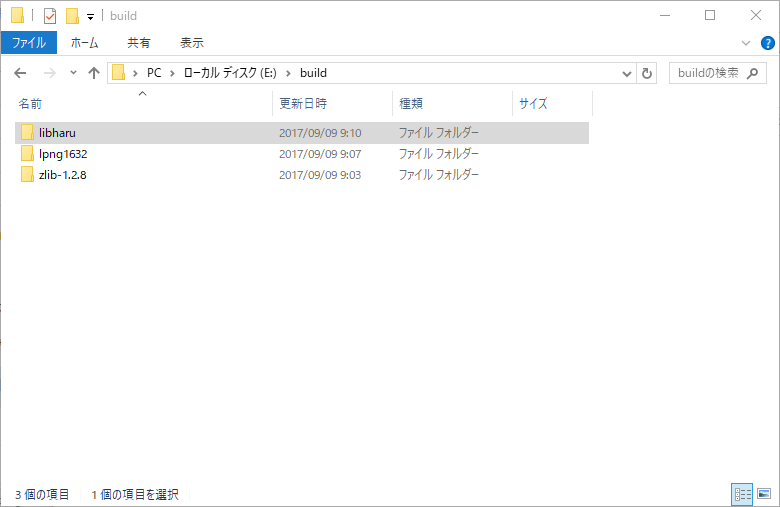780x507 pixels.
Task: Click ファイル フォルダー type in zlib-1.2.8 row
Action: tap(439, 175)
